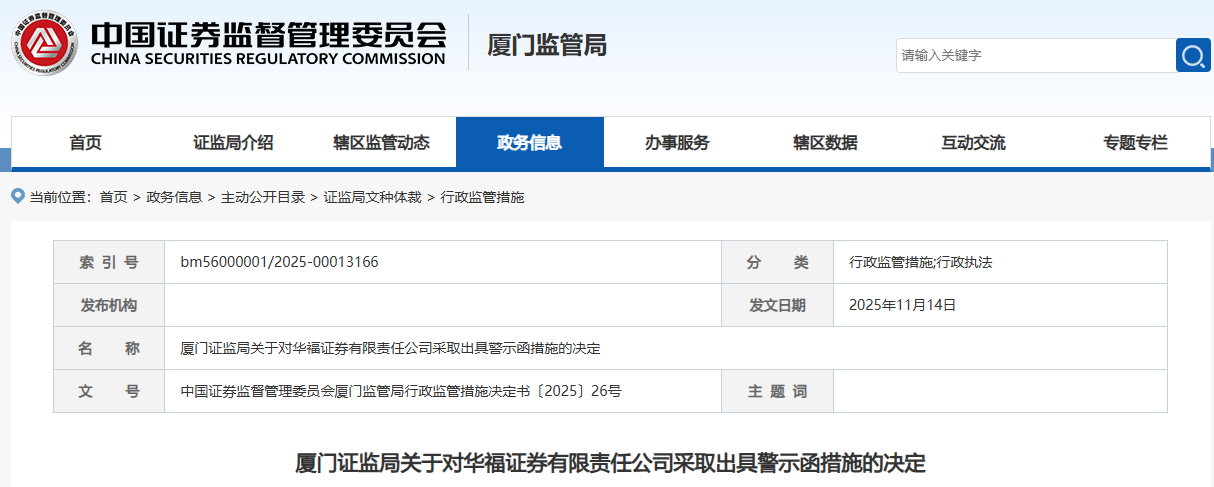Open the 办事服务 navigation tab

pyautogui.click(x=677, y=143)
